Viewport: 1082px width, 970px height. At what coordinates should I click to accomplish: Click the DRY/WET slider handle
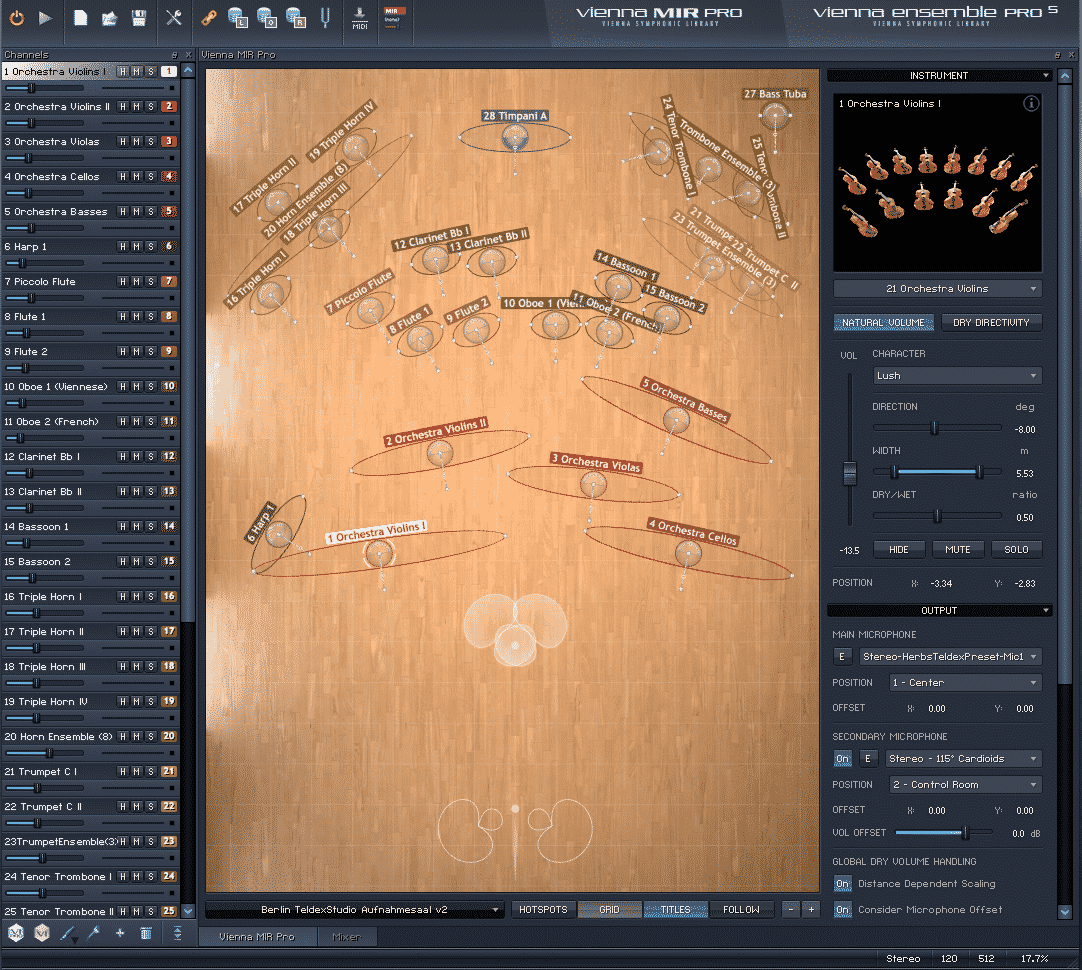click(x=937, y=516)
